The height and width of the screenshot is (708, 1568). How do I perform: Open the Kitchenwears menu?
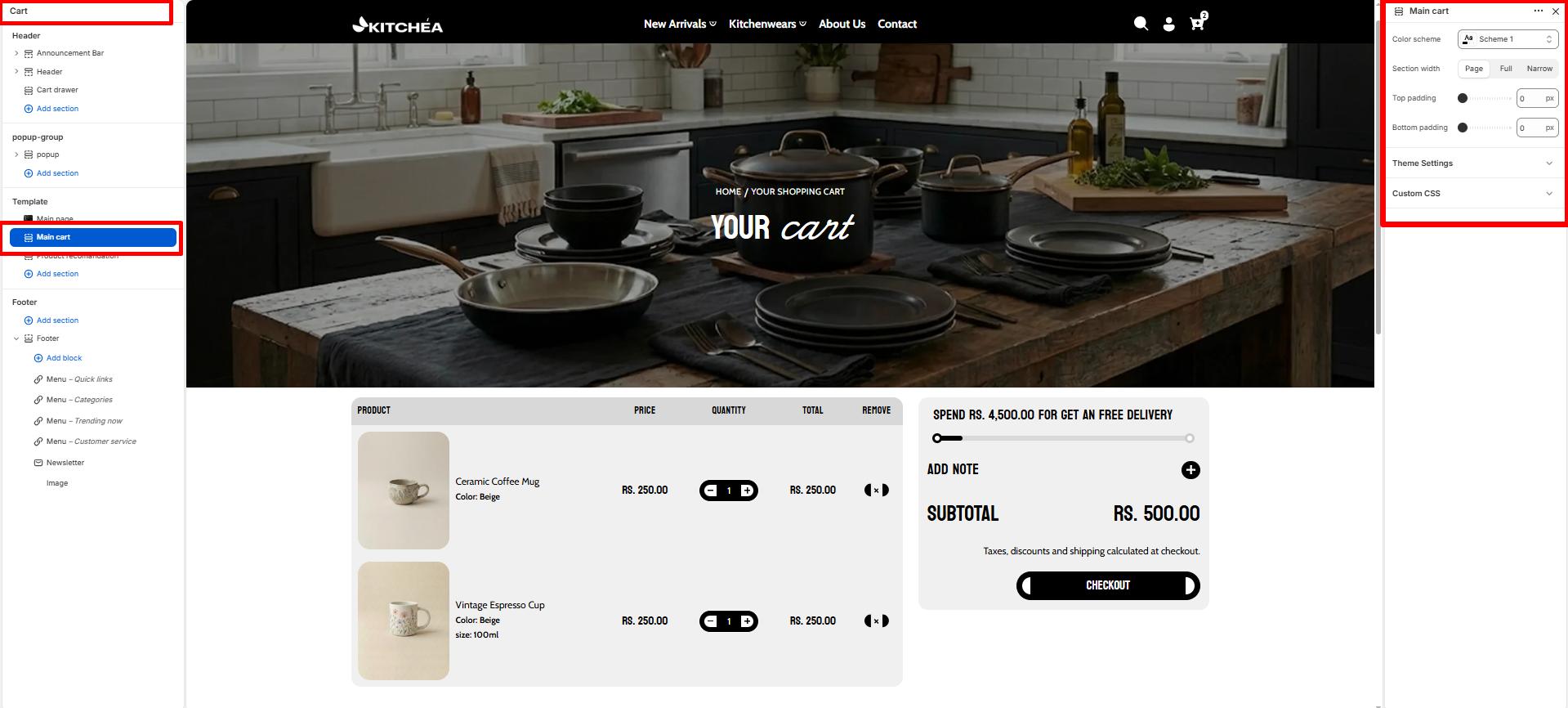click(x=767, y=24)
